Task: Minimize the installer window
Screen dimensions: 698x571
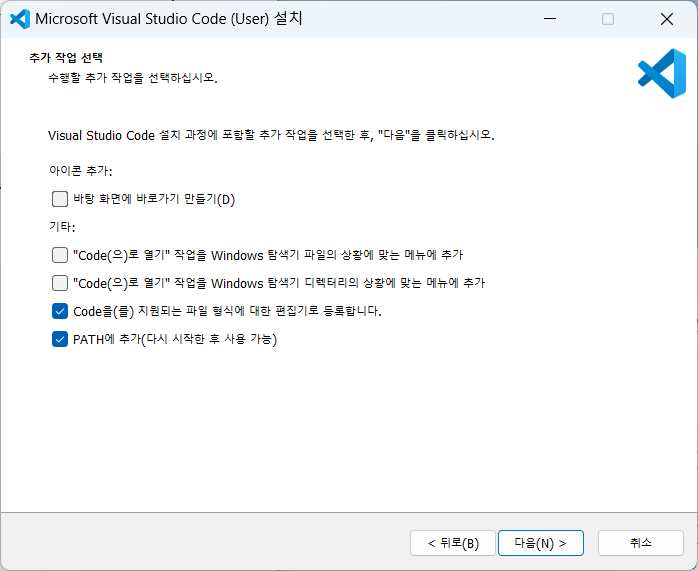Action: click(550, 19)
